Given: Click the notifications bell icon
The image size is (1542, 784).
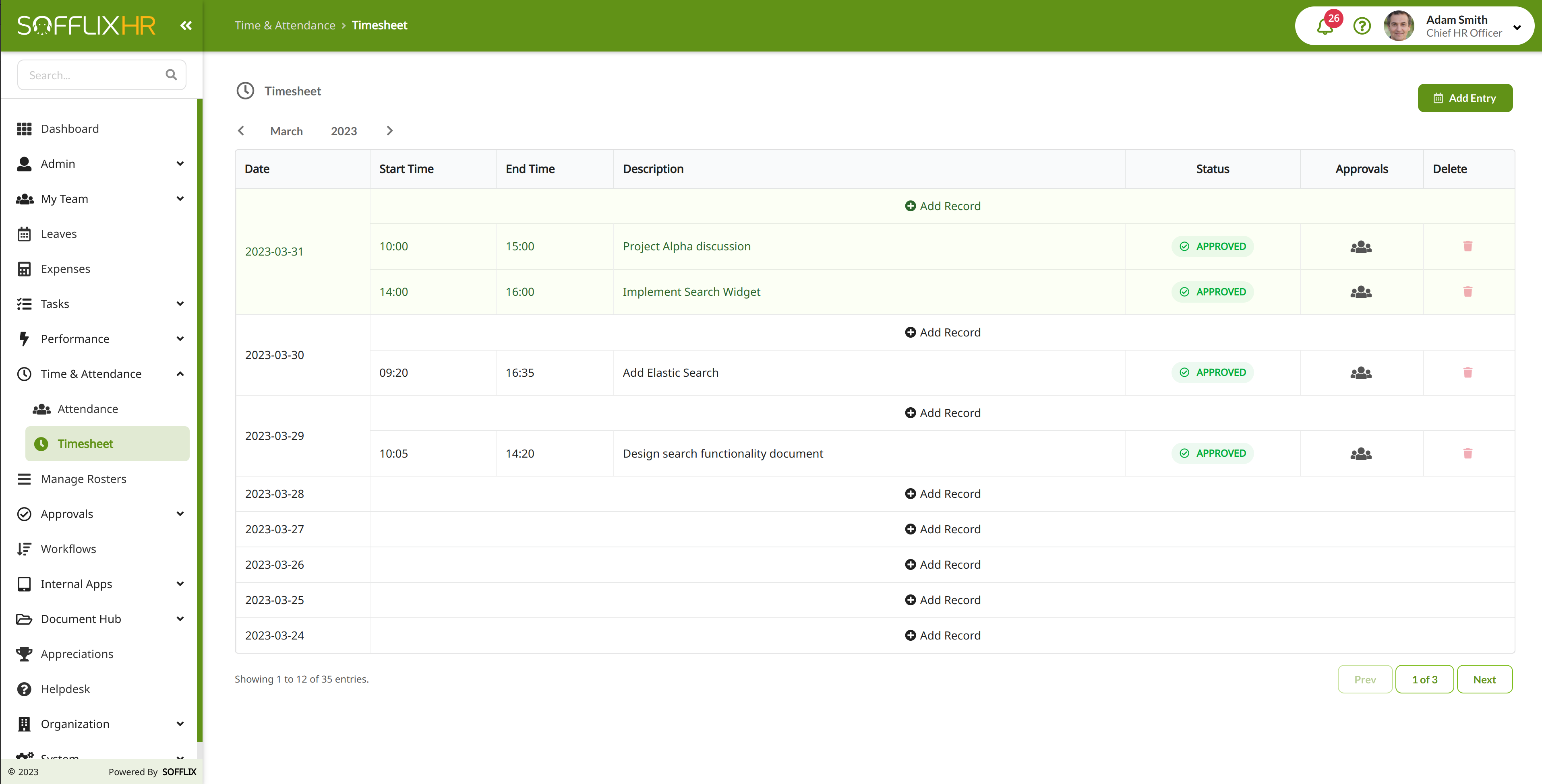Looking at the screenshot, I should click(x=1325, y=26).
